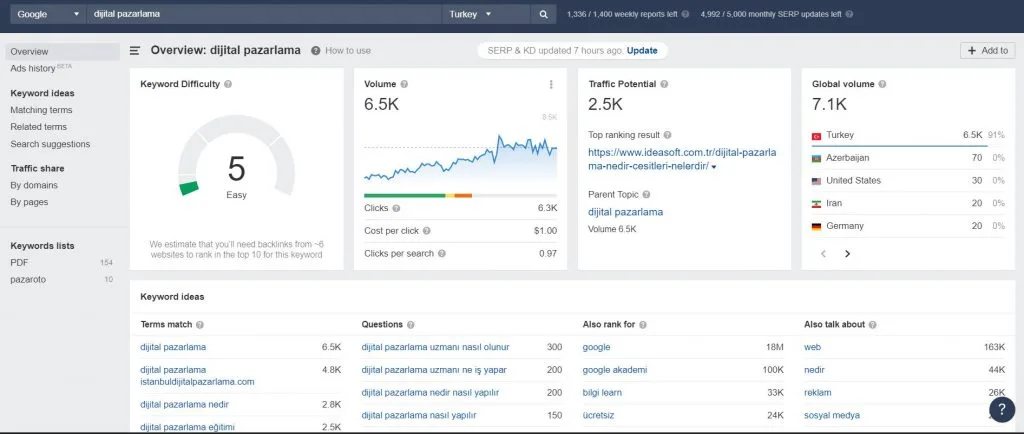
Task: Click Global volume help icon
Action: point(882,84)
